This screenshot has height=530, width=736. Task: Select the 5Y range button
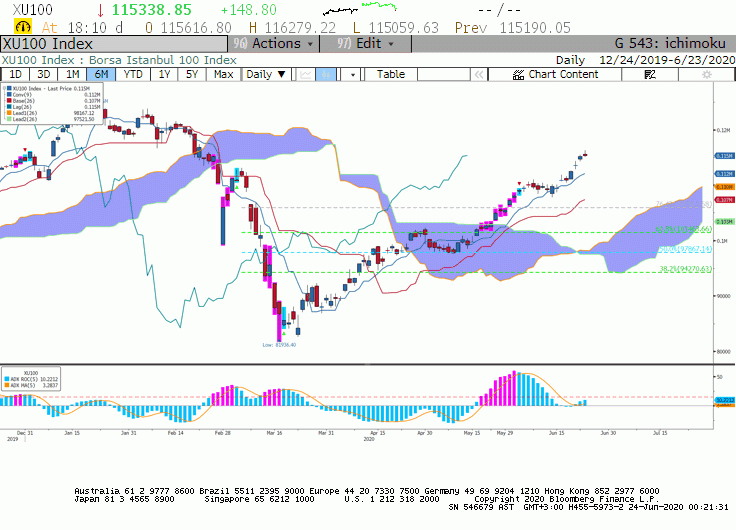coord(192,75)
